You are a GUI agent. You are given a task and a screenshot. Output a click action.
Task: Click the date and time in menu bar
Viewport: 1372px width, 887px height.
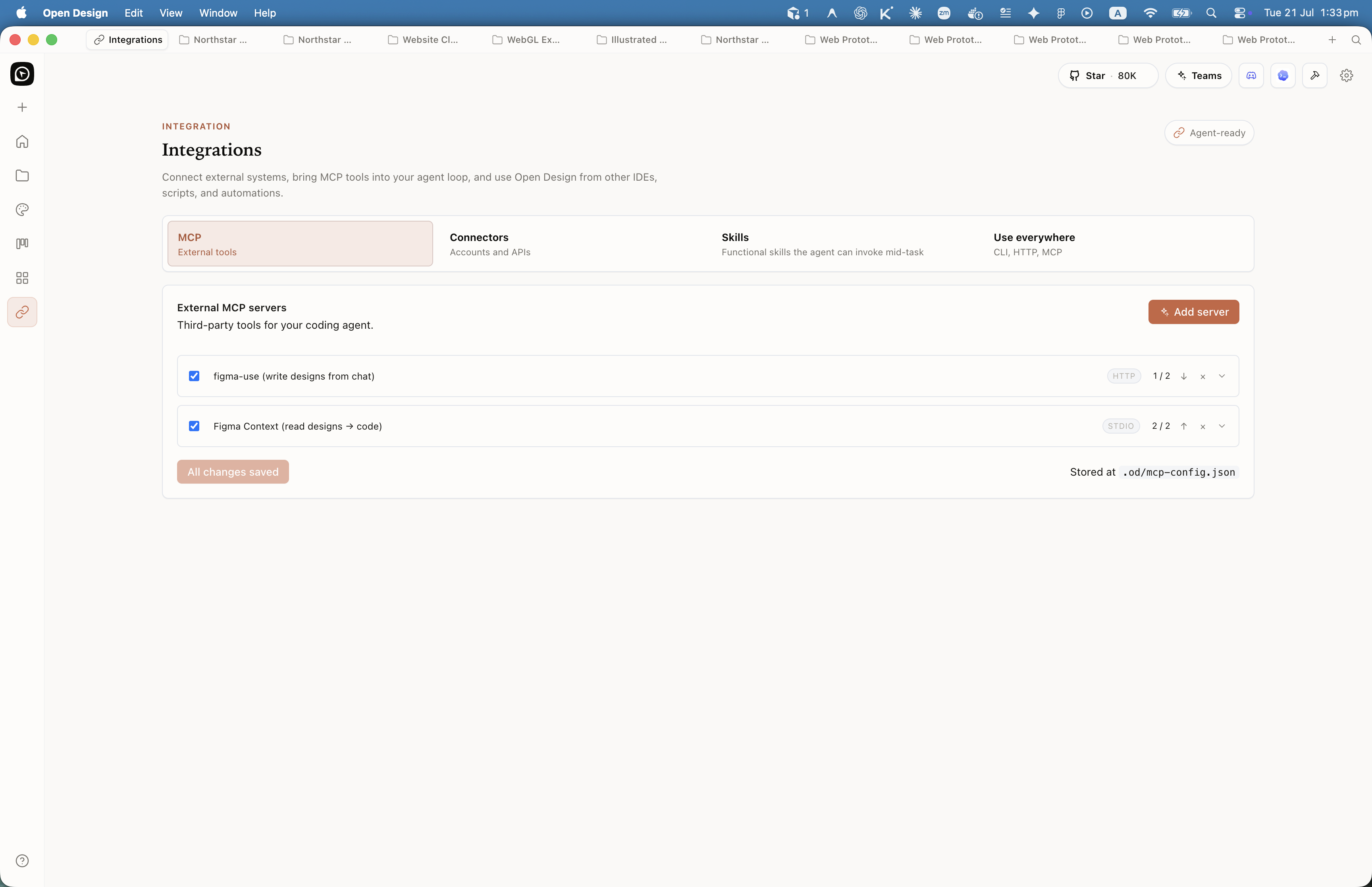point(1310,13)
